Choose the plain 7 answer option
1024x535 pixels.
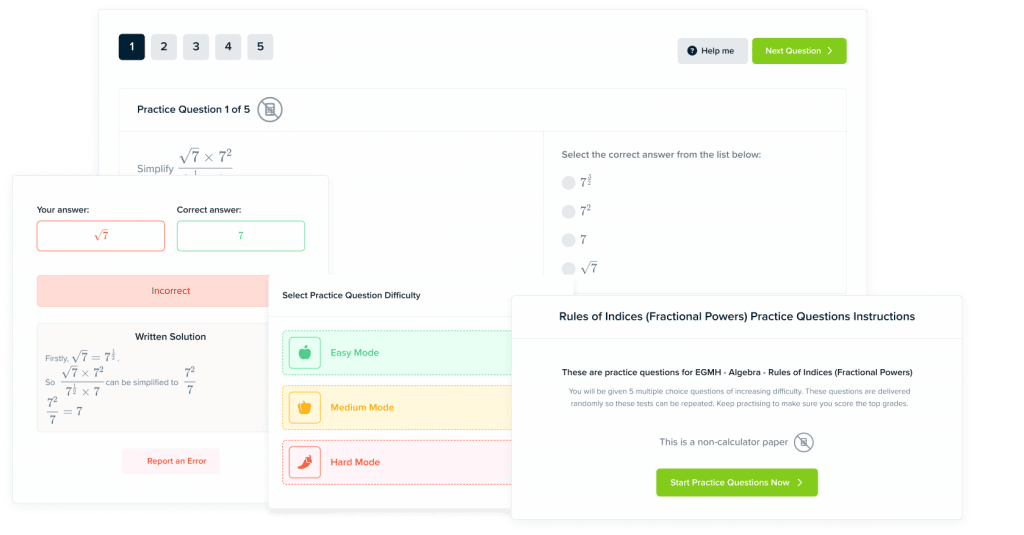569,240
